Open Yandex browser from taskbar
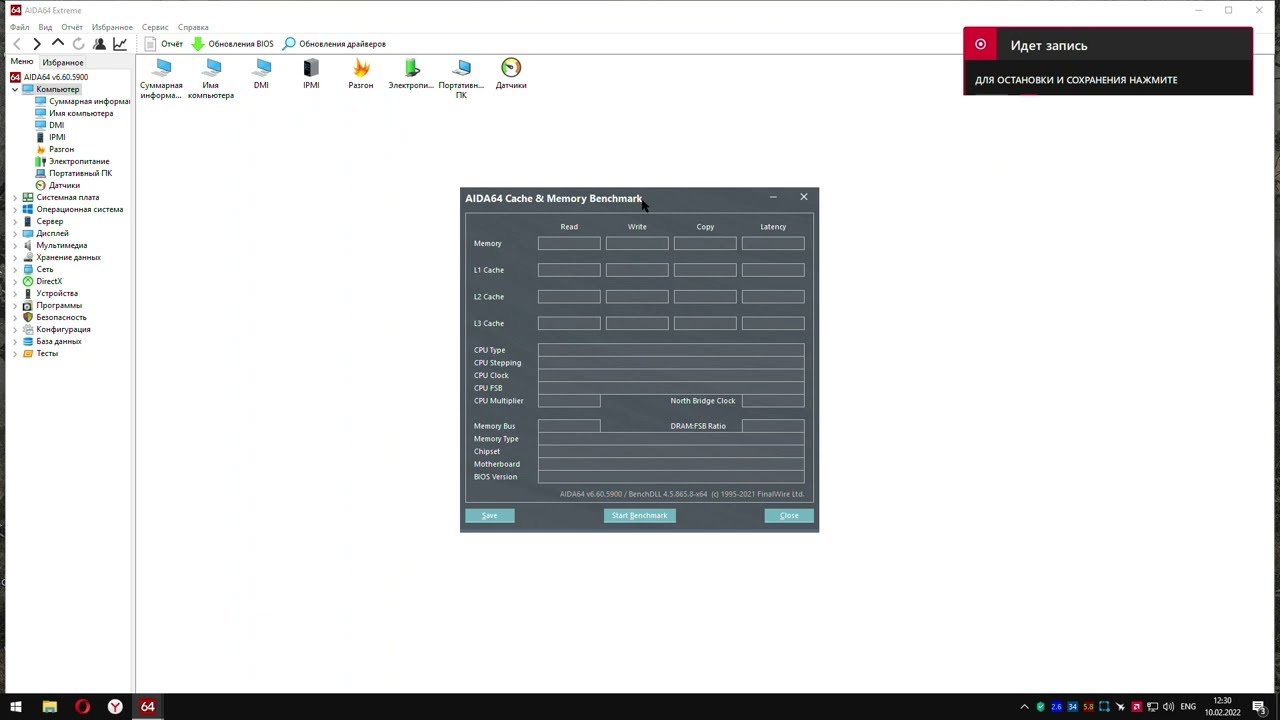The height and width of the screenshot is (720, 1280). point(115,707)
